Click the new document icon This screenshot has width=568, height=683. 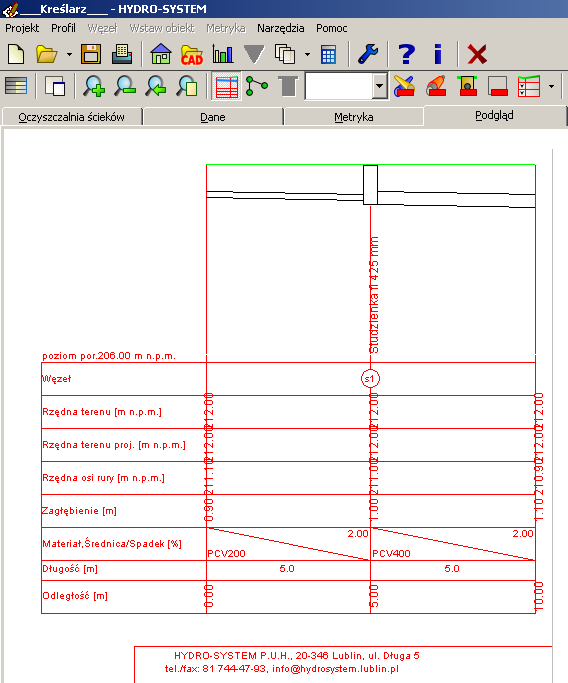(x=16, y=54)
